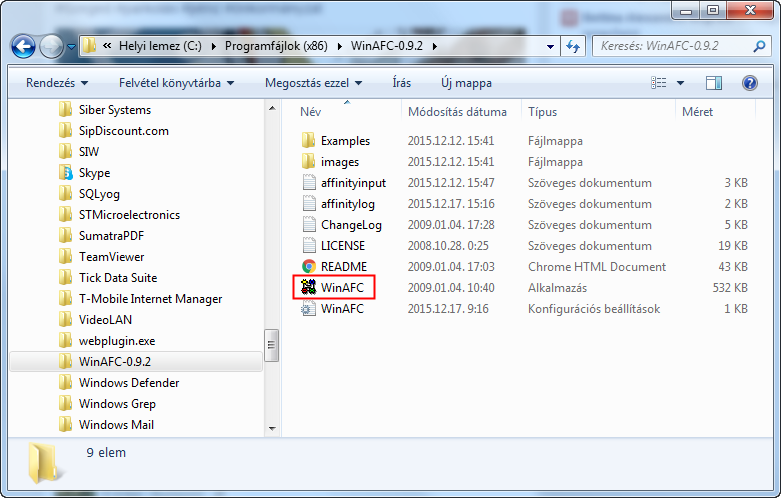This screenshot has width=781, height=498.
Task: Select Windows Defender folder in tree
Action: pyautogui.click(x=129, y=382)
